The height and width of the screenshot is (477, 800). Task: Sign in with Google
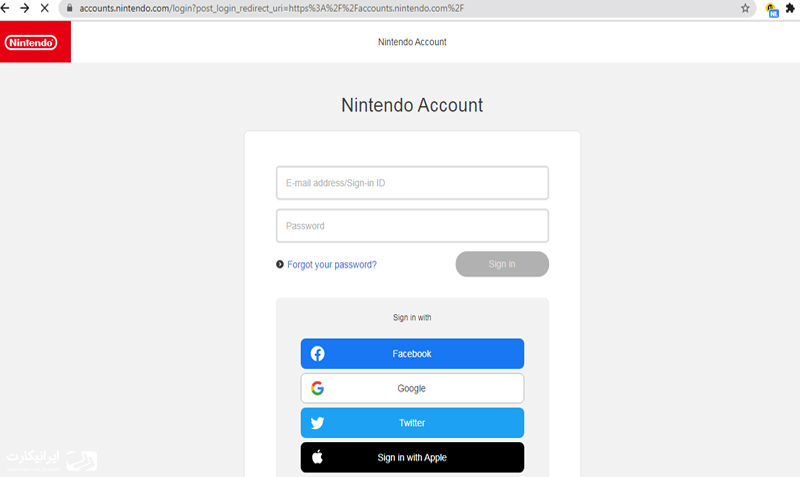click(x=412, y=388)
